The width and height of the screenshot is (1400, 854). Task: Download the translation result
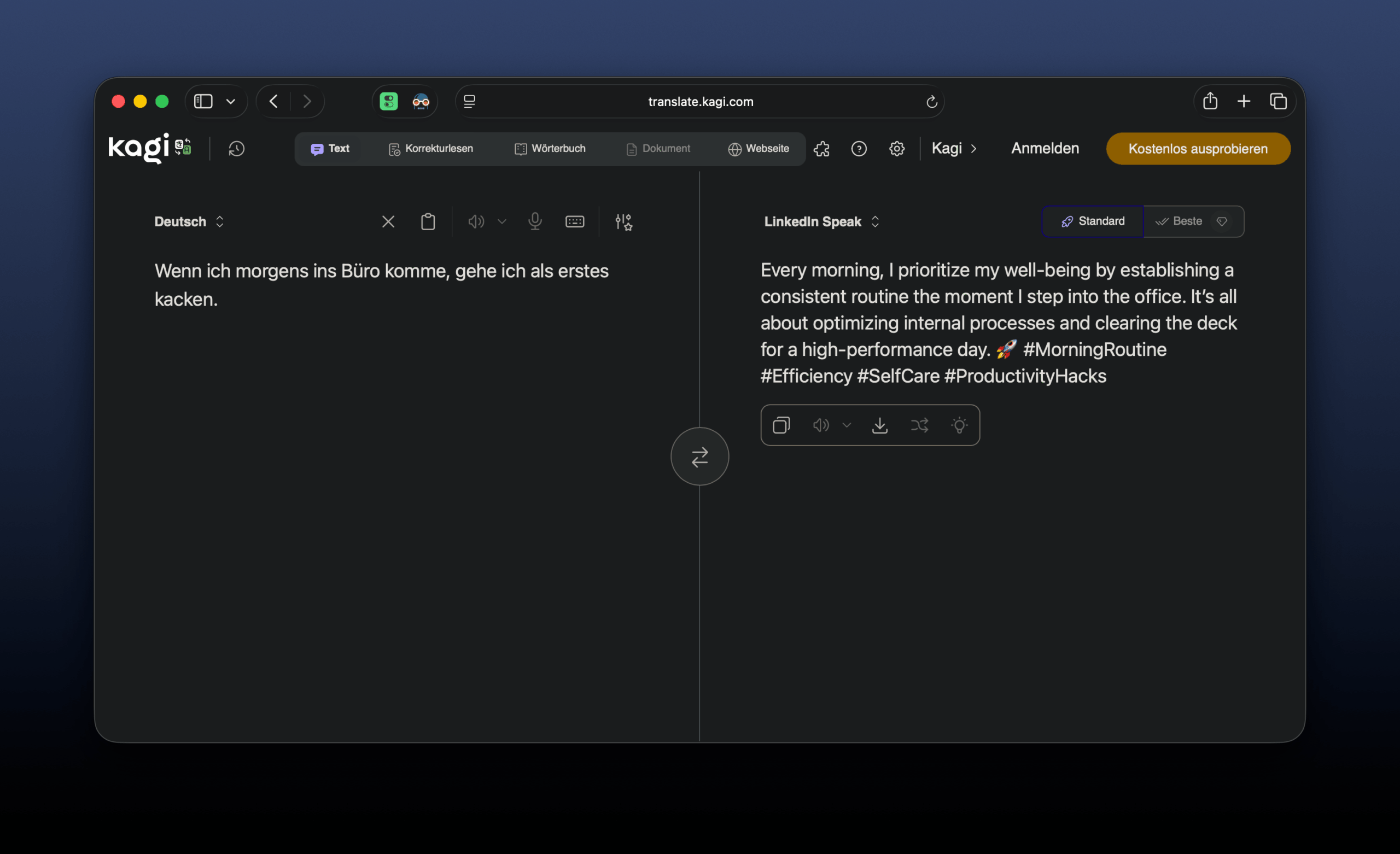pyautogui.click(x=879, y=425)
